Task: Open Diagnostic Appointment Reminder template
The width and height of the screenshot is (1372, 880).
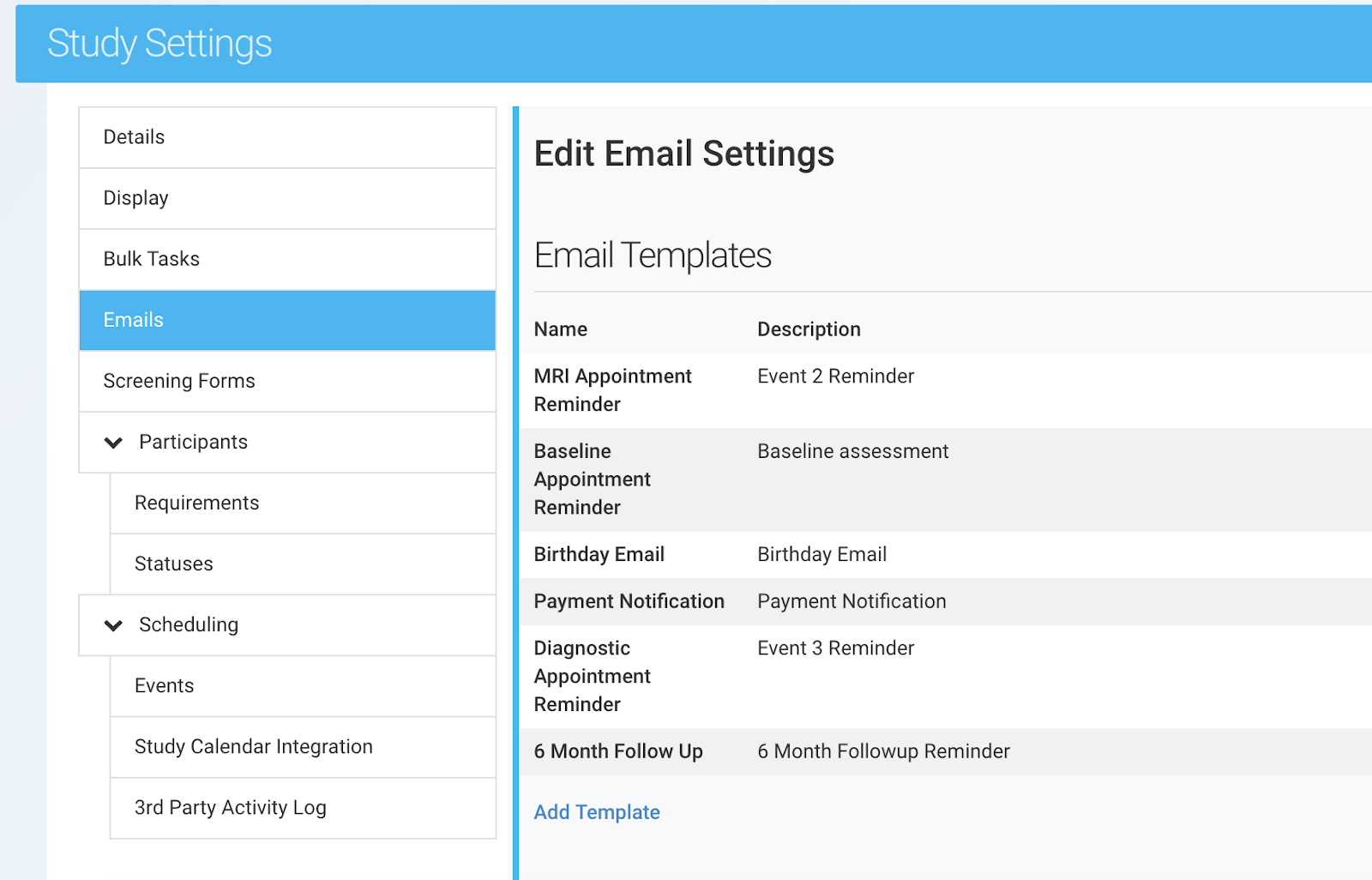Action: 592,676
